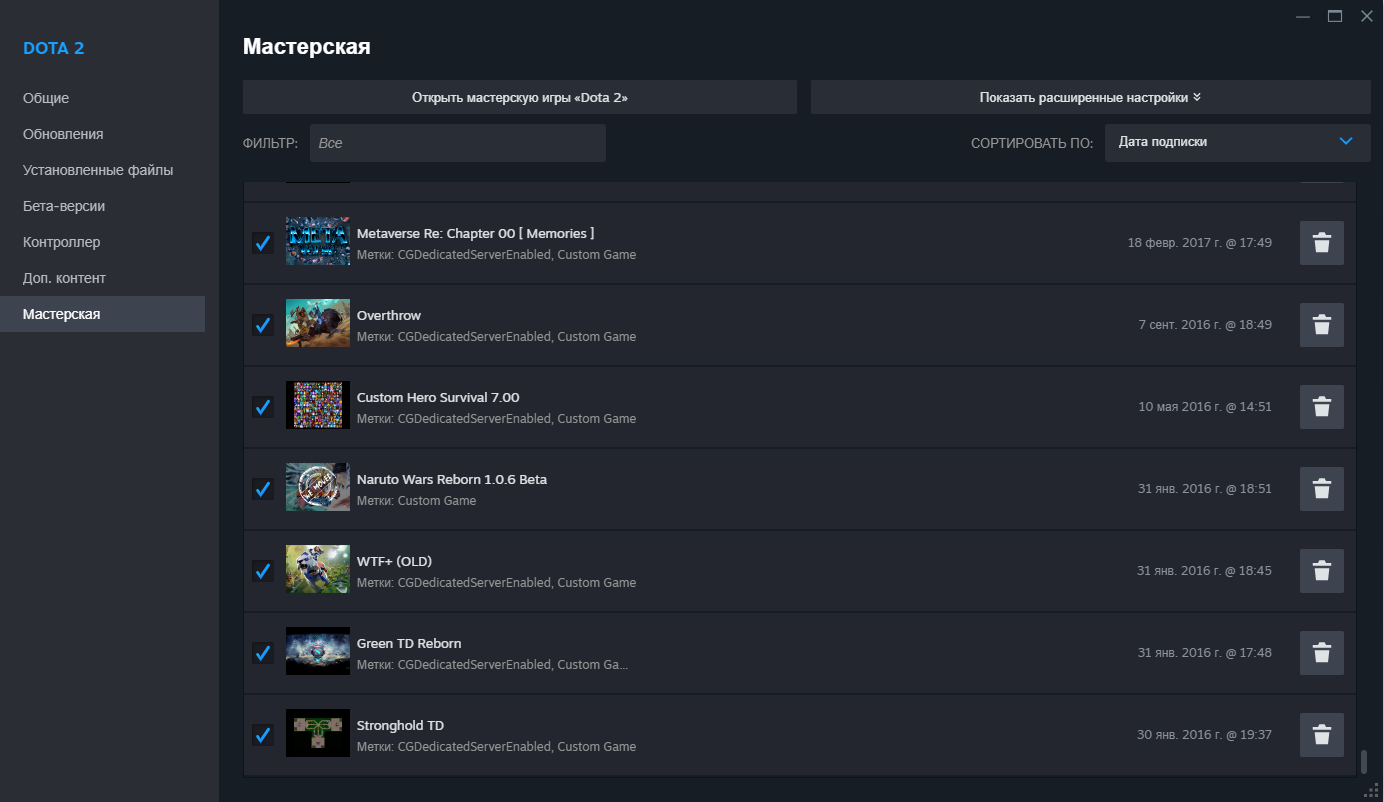Image resolution: width=1384 pixels, height=802 pixels.
Task: Click the workshop list scrollbar thumb
Action: click(x=1363, y=762)
